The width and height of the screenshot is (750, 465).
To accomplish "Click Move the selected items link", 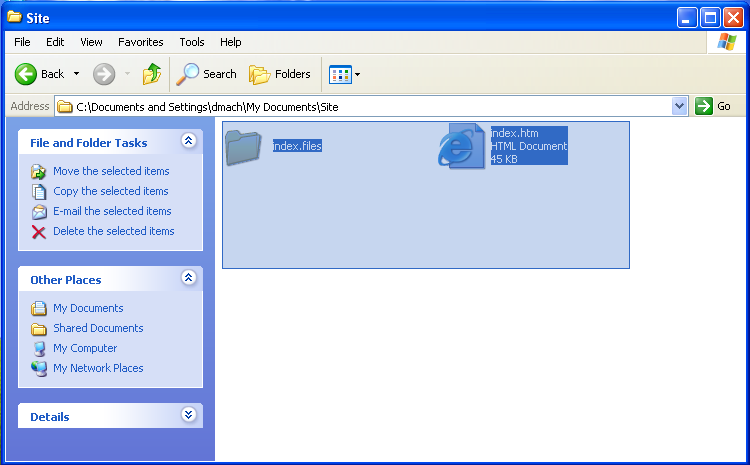I will [x=111, y=171].
